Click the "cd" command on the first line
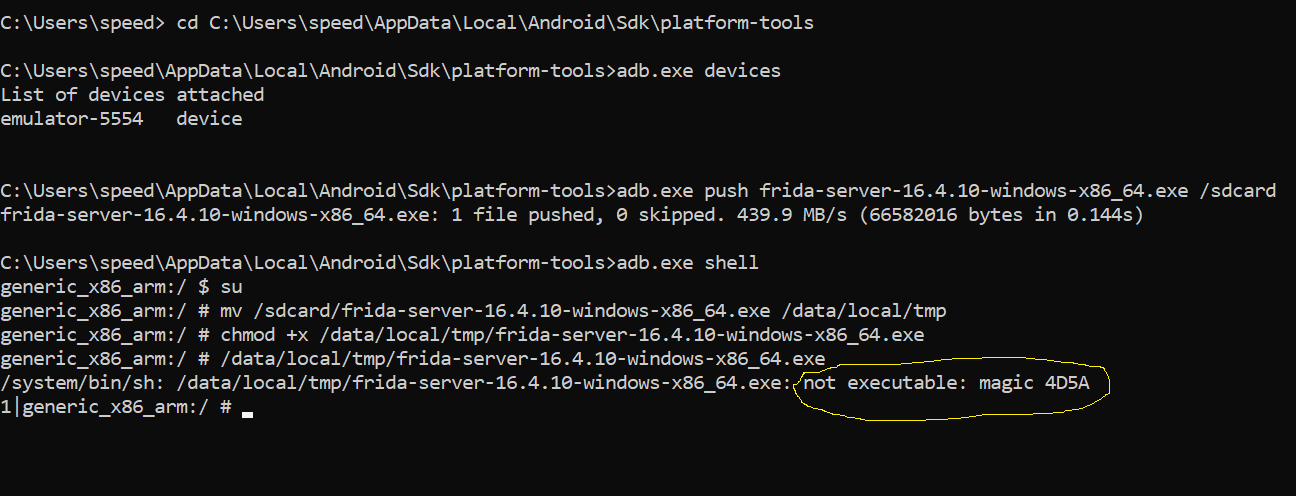Image resolution: width=1296 pixels, height=496 pixels. [187, 23]
